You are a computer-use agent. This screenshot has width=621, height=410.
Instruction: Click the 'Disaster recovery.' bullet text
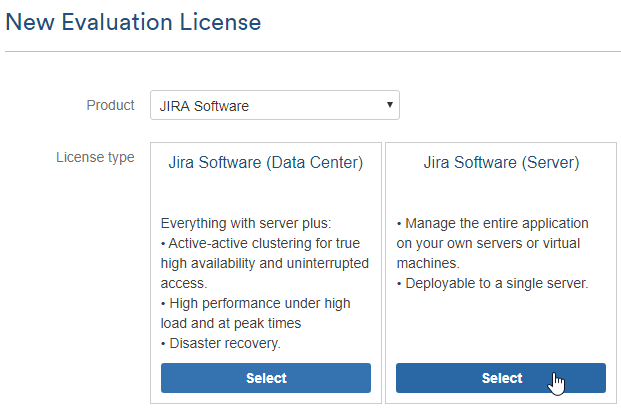221,343
